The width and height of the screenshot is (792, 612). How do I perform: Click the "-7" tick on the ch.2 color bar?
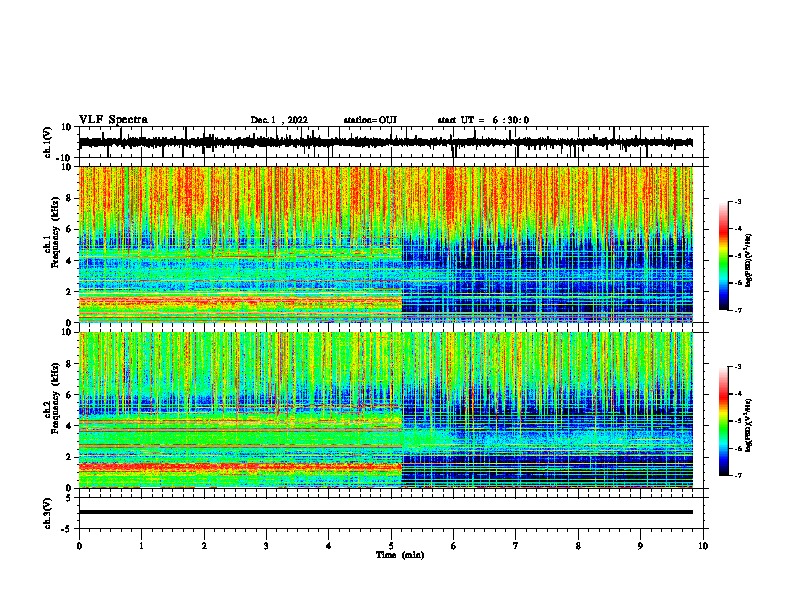(x=737, y=475)
